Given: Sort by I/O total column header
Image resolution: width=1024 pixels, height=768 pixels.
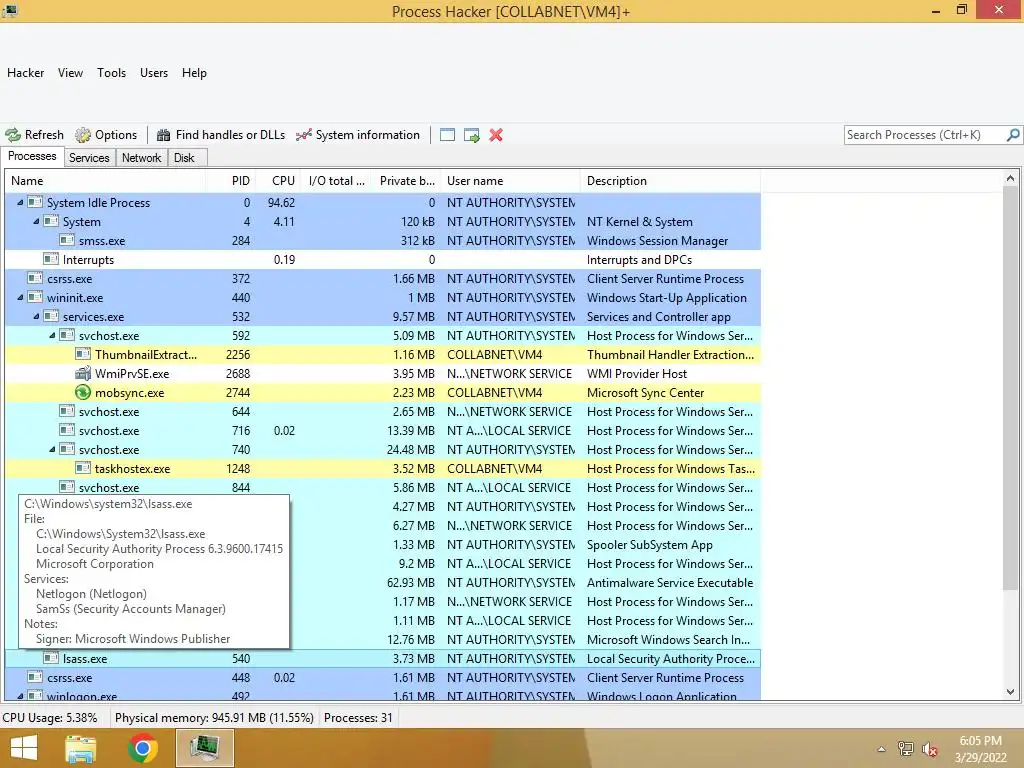Looking at the screenshot, I should pos(338,181).
